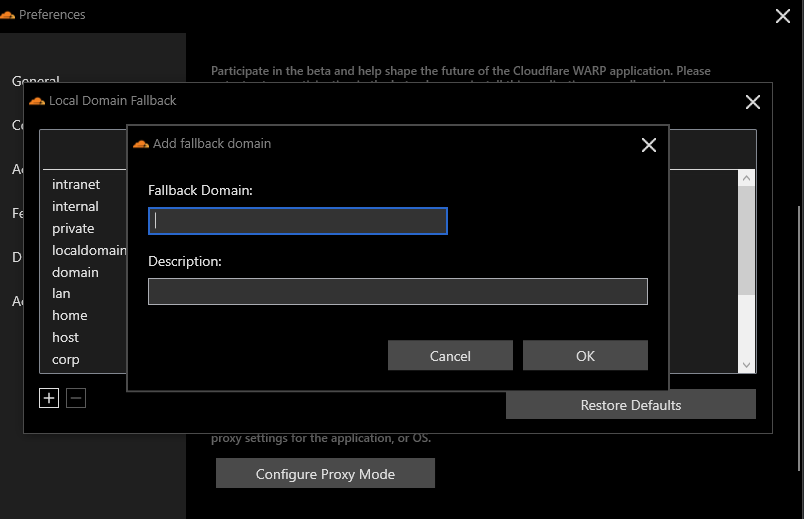Viewport: 804px width, 519px height.
Task: Click Restore Defaults button
Action: 631,405
